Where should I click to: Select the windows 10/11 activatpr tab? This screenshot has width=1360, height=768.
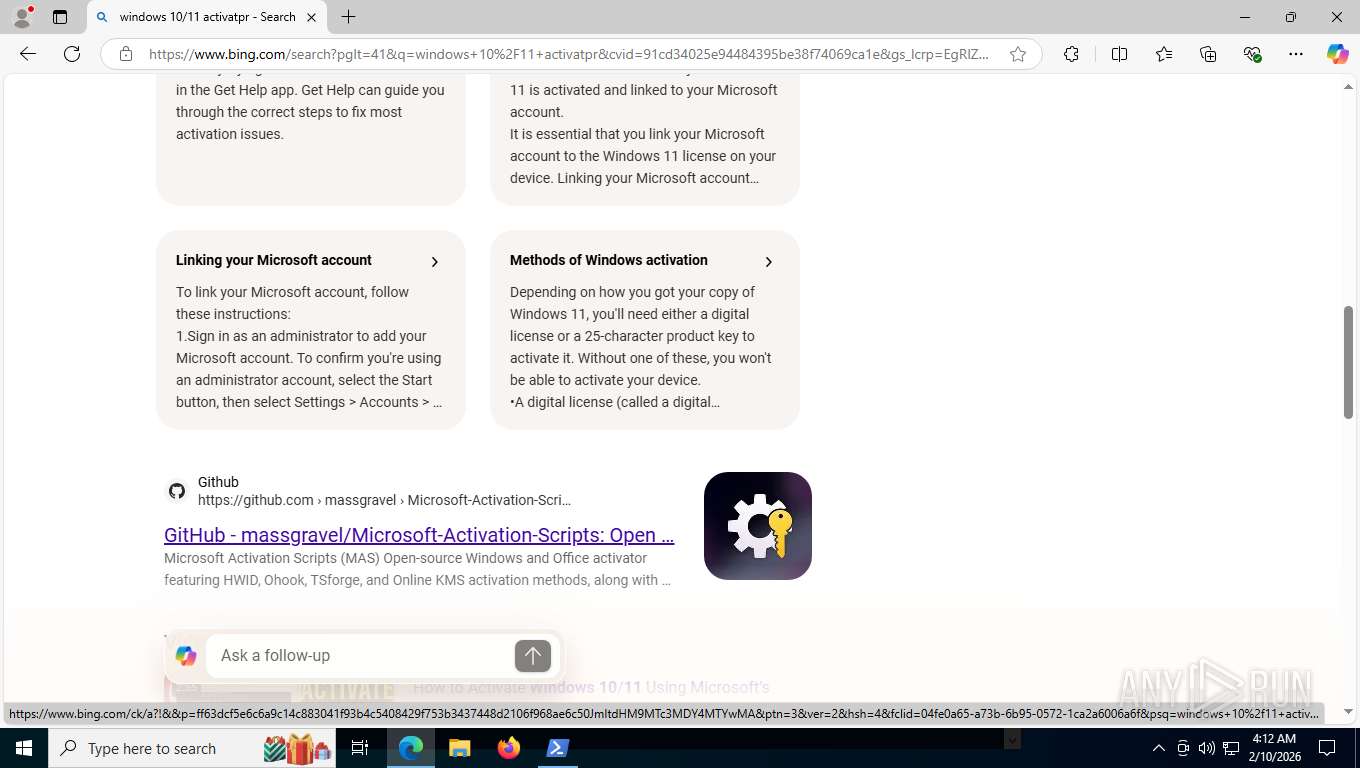[207, 17]
